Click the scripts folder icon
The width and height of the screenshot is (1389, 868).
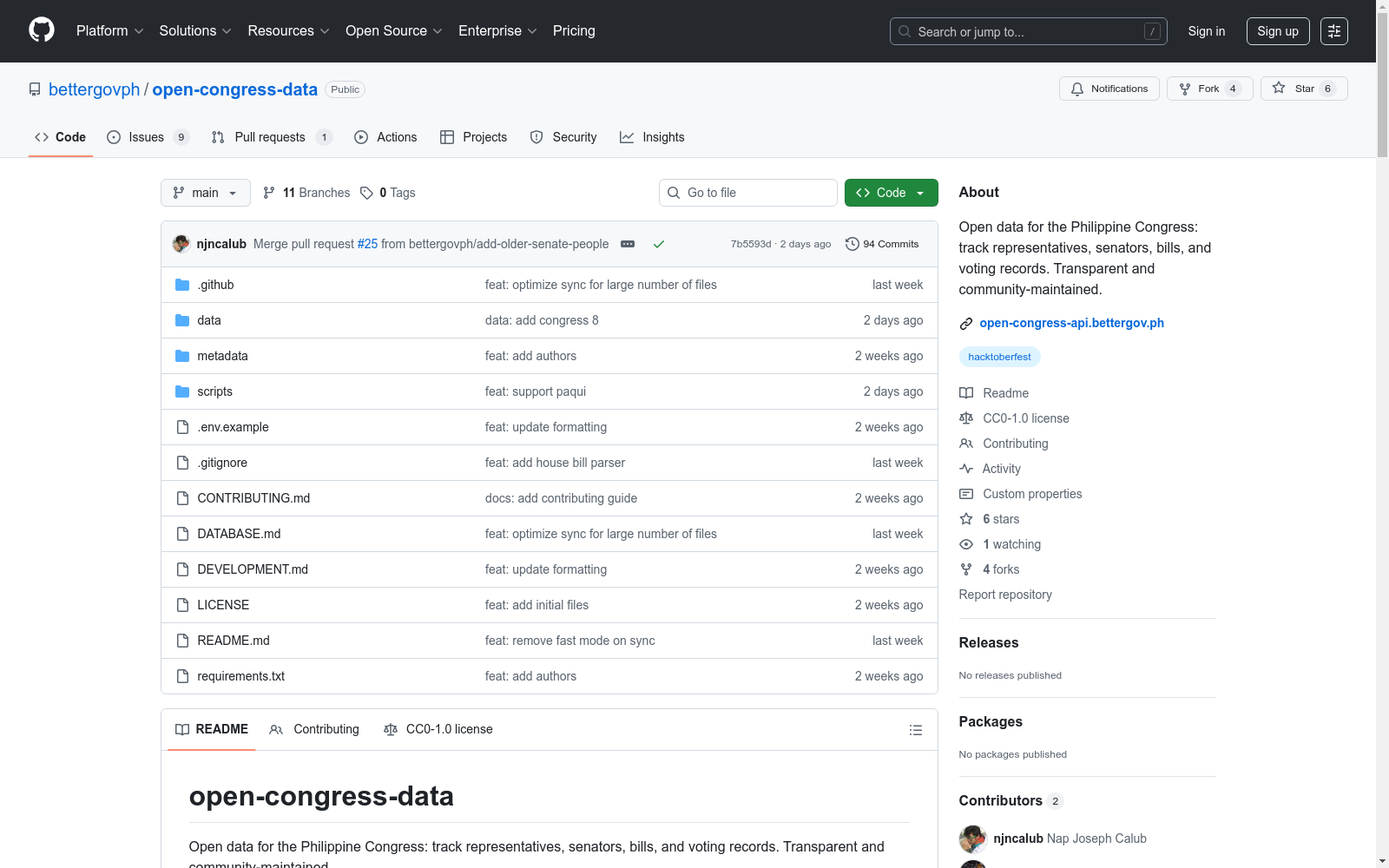click(182, 391)
